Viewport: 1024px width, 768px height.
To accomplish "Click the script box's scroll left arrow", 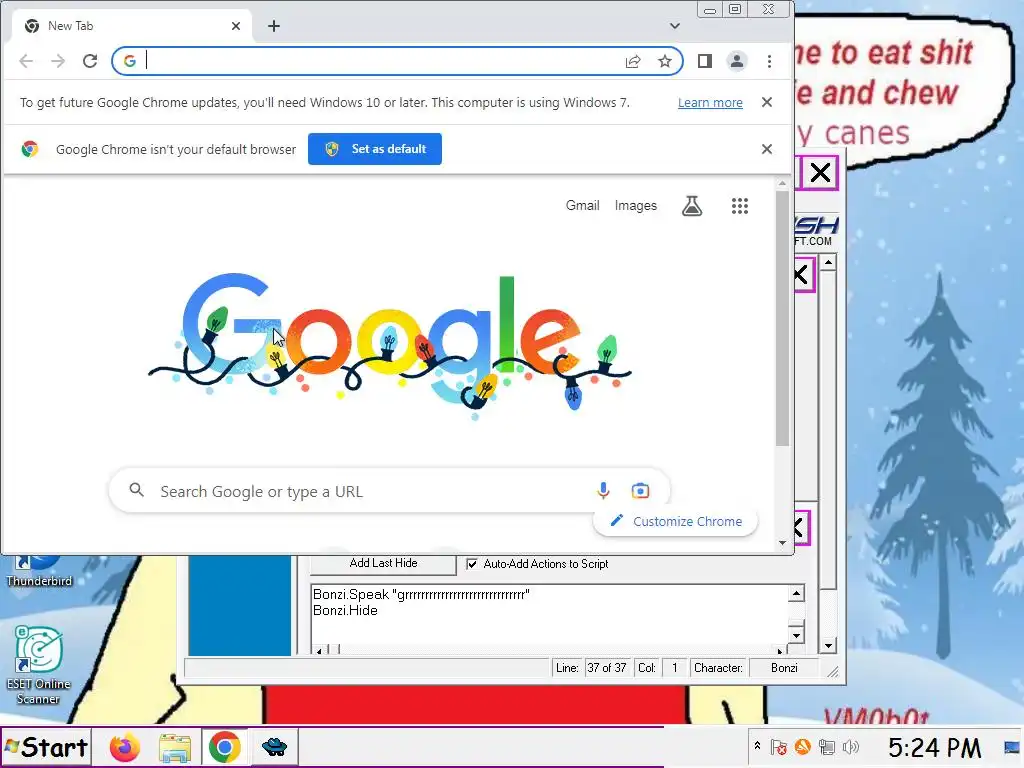I will coord(319,650).
